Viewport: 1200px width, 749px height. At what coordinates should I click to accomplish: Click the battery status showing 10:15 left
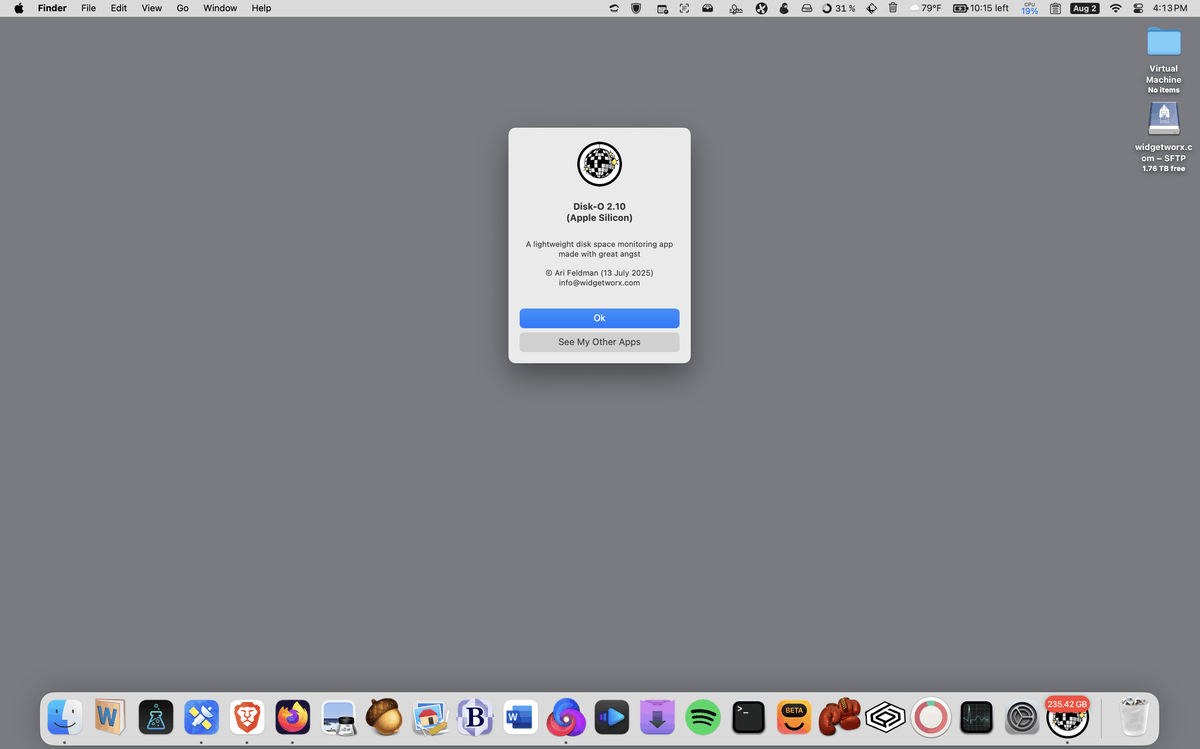981,8
